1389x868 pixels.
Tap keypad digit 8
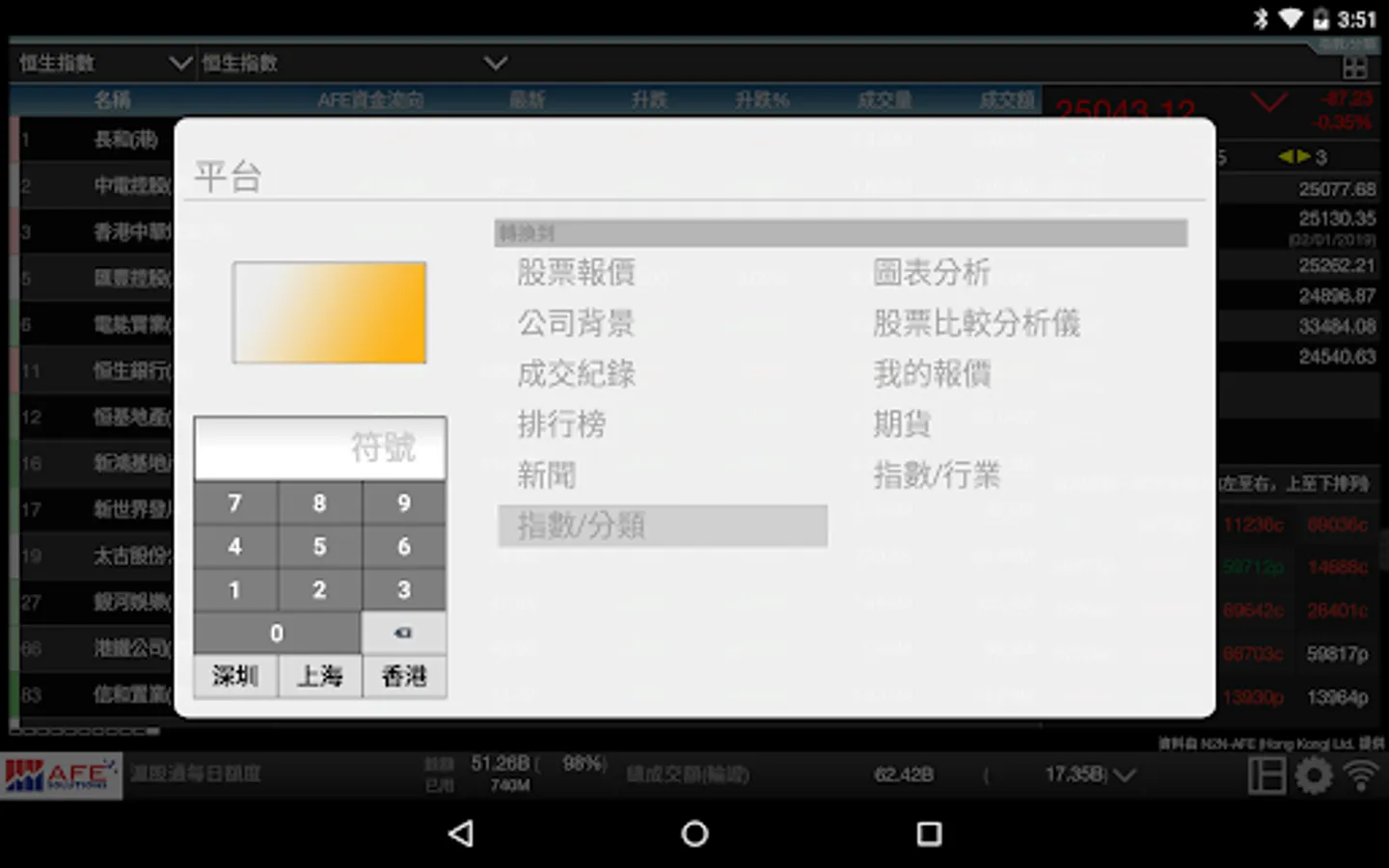pyautogui.click(x=319, y=503)
